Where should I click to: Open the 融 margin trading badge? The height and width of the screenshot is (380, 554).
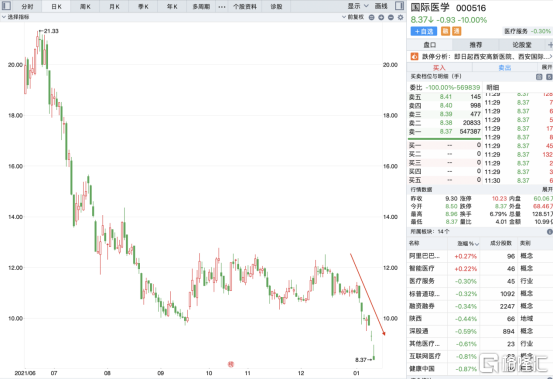coord(446,31)
